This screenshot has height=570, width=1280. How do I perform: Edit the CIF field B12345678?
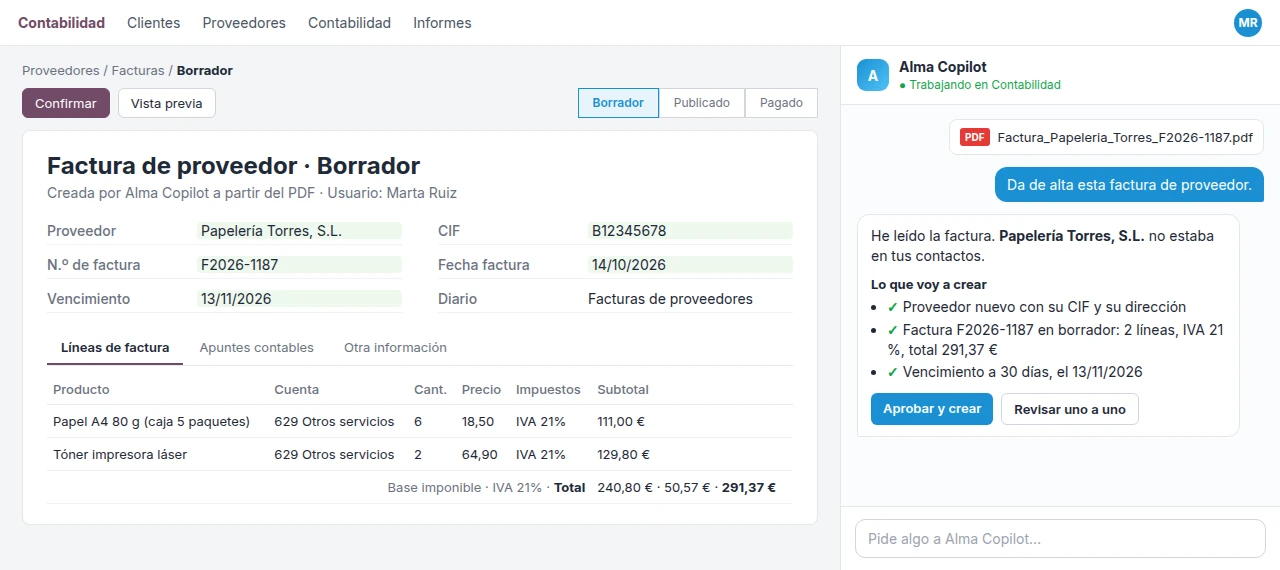click(690, 231)
